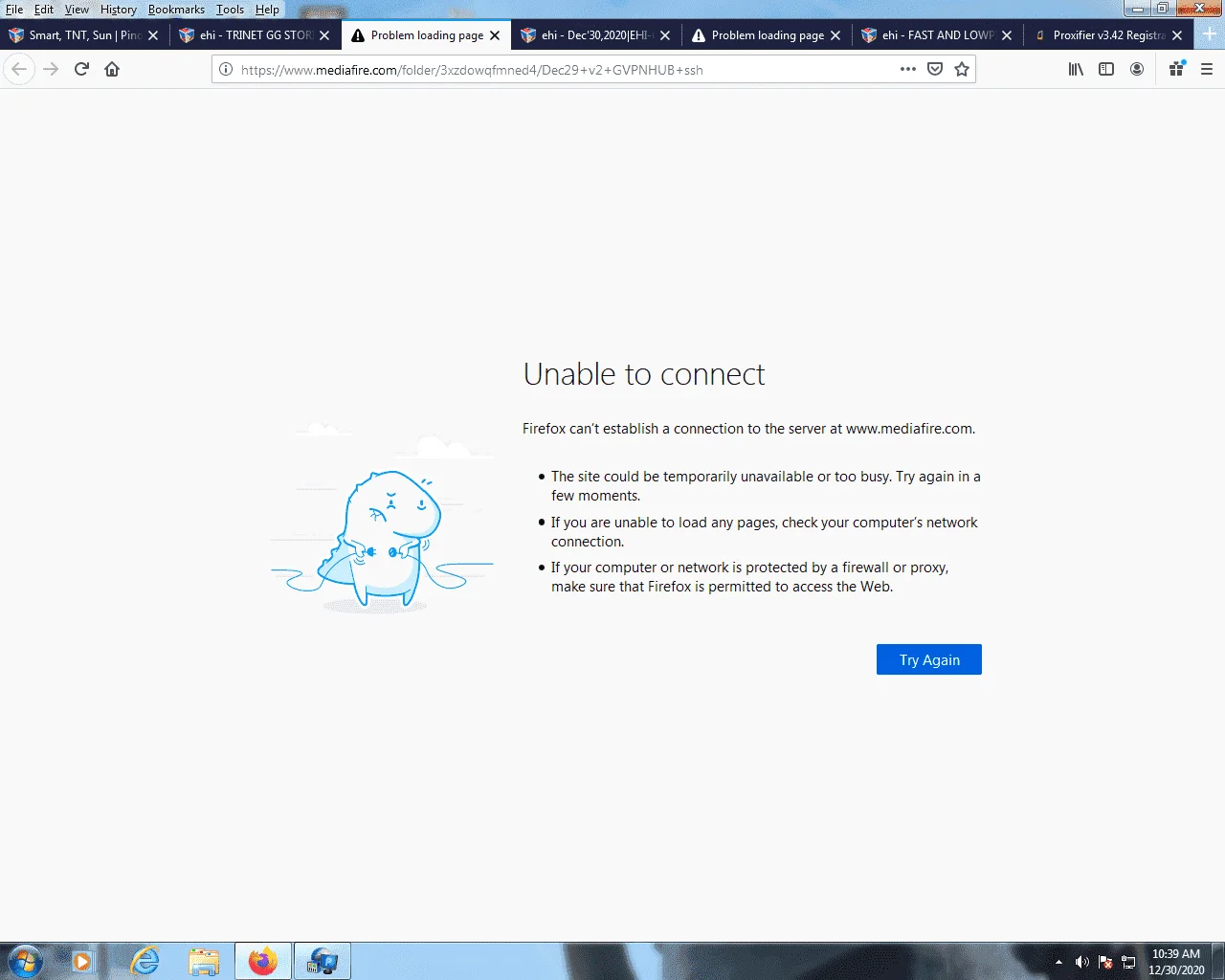Open the Windows Start menu

click(25, 961)
